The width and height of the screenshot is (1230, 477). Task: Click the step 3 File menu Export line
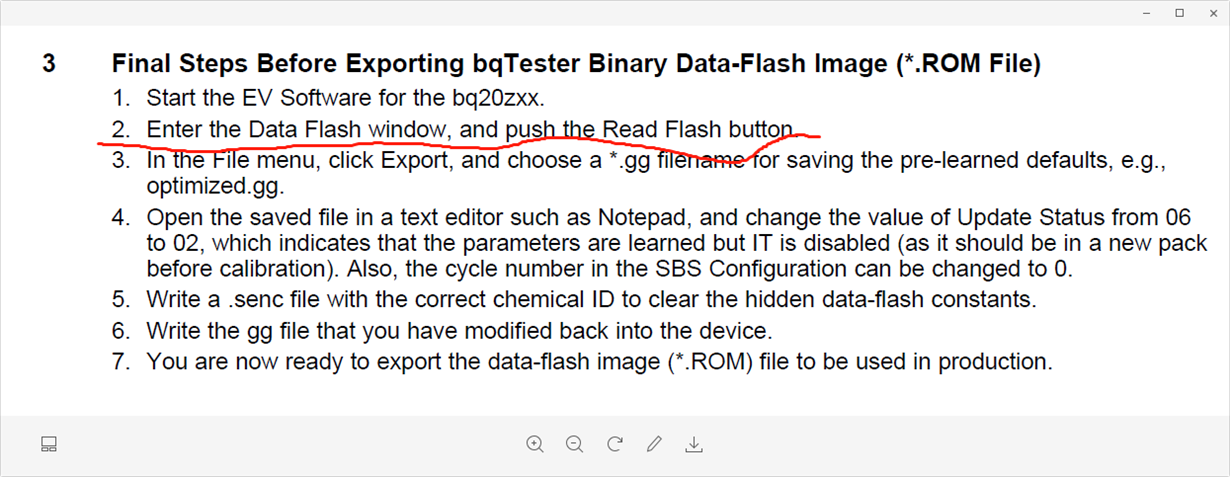point(653,160)
